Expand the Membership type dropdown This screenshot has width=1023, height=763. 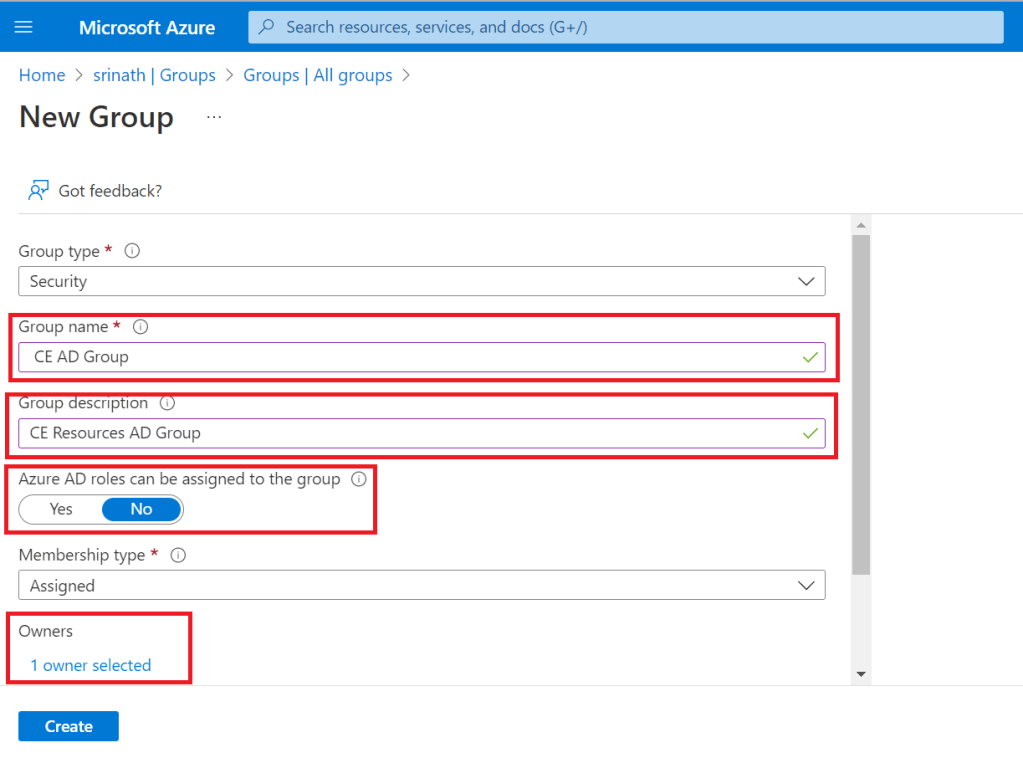[x=421, y=586]
